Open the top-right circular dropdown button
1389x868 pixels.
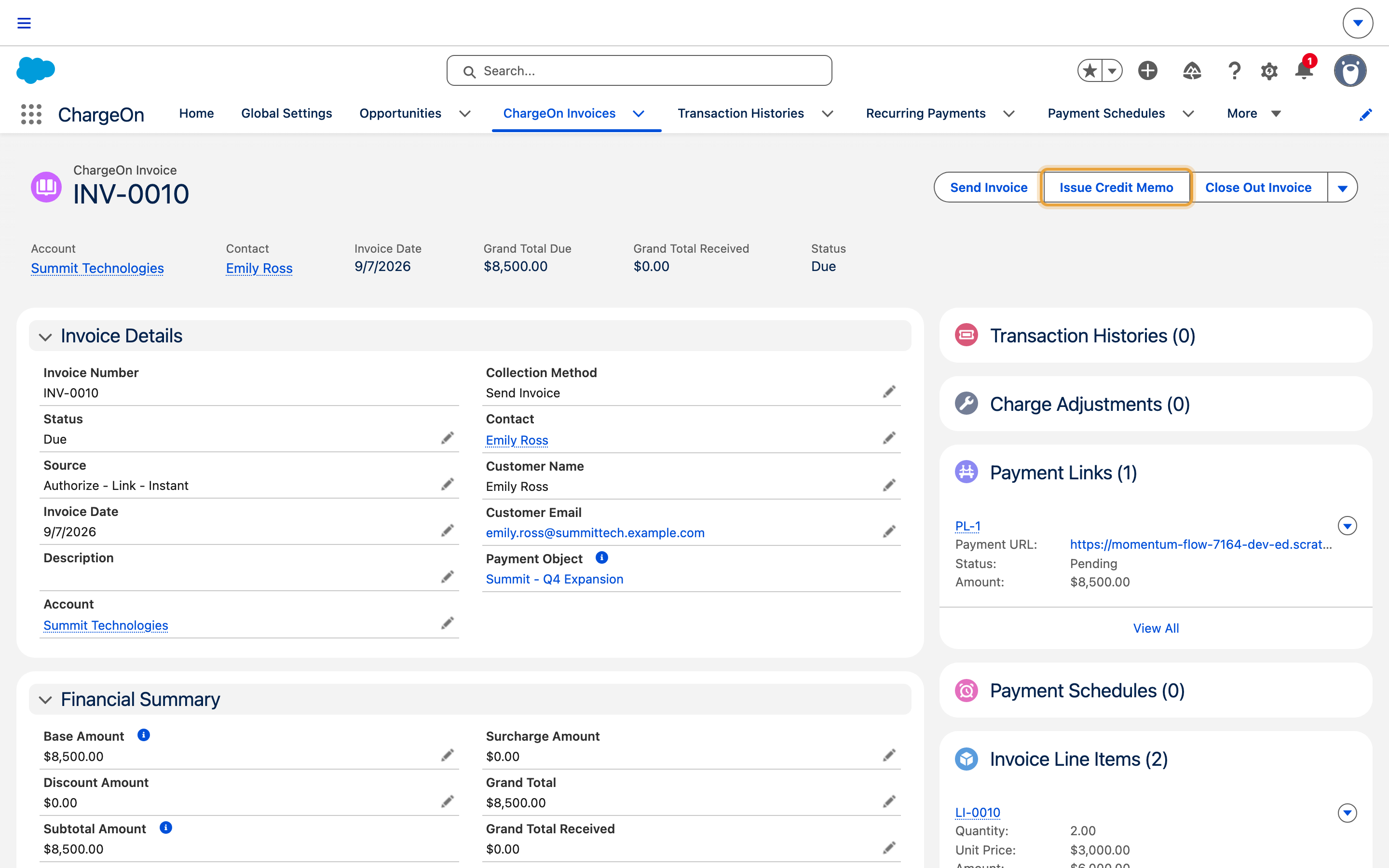pyautogui.click(x=1358, y=23)
